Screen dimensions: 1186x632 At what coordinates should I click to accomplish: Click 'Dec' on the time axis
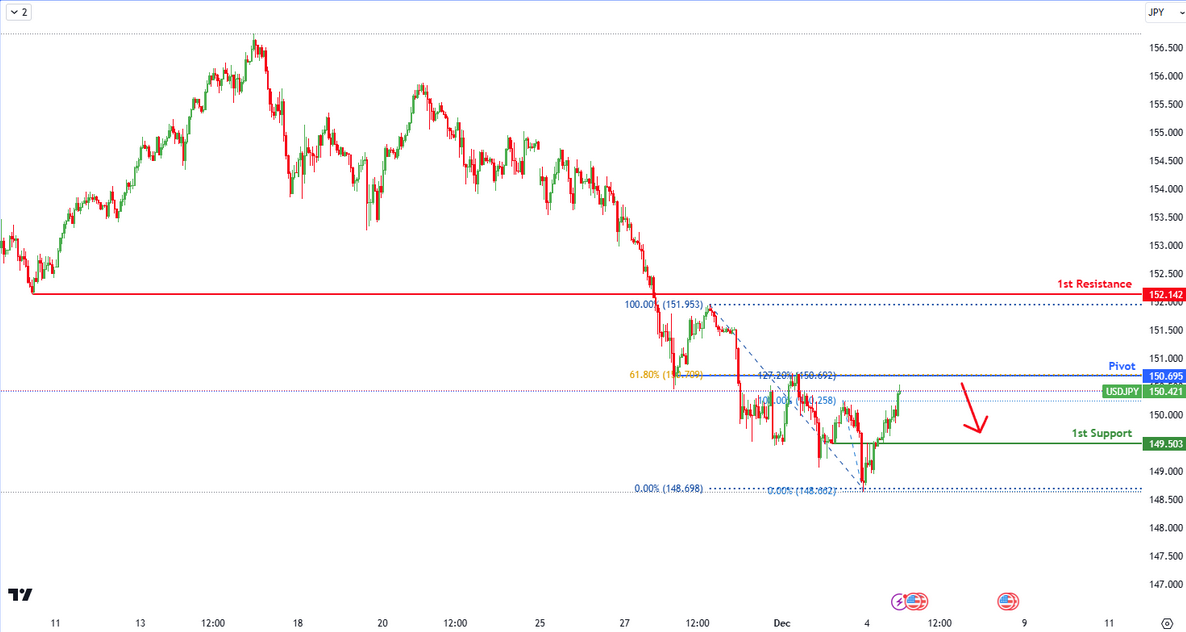781,624
